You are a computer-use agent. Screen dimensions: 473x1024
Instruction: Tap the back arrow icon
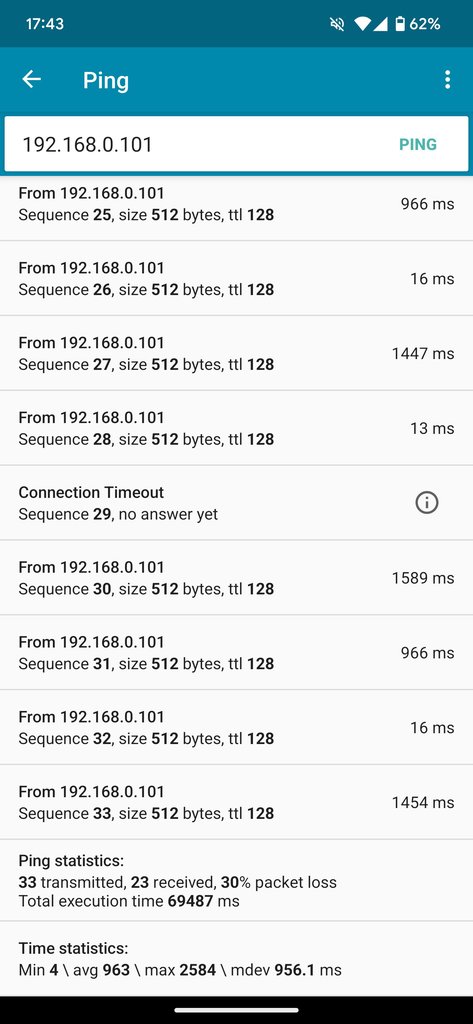(x=31, y=80)
